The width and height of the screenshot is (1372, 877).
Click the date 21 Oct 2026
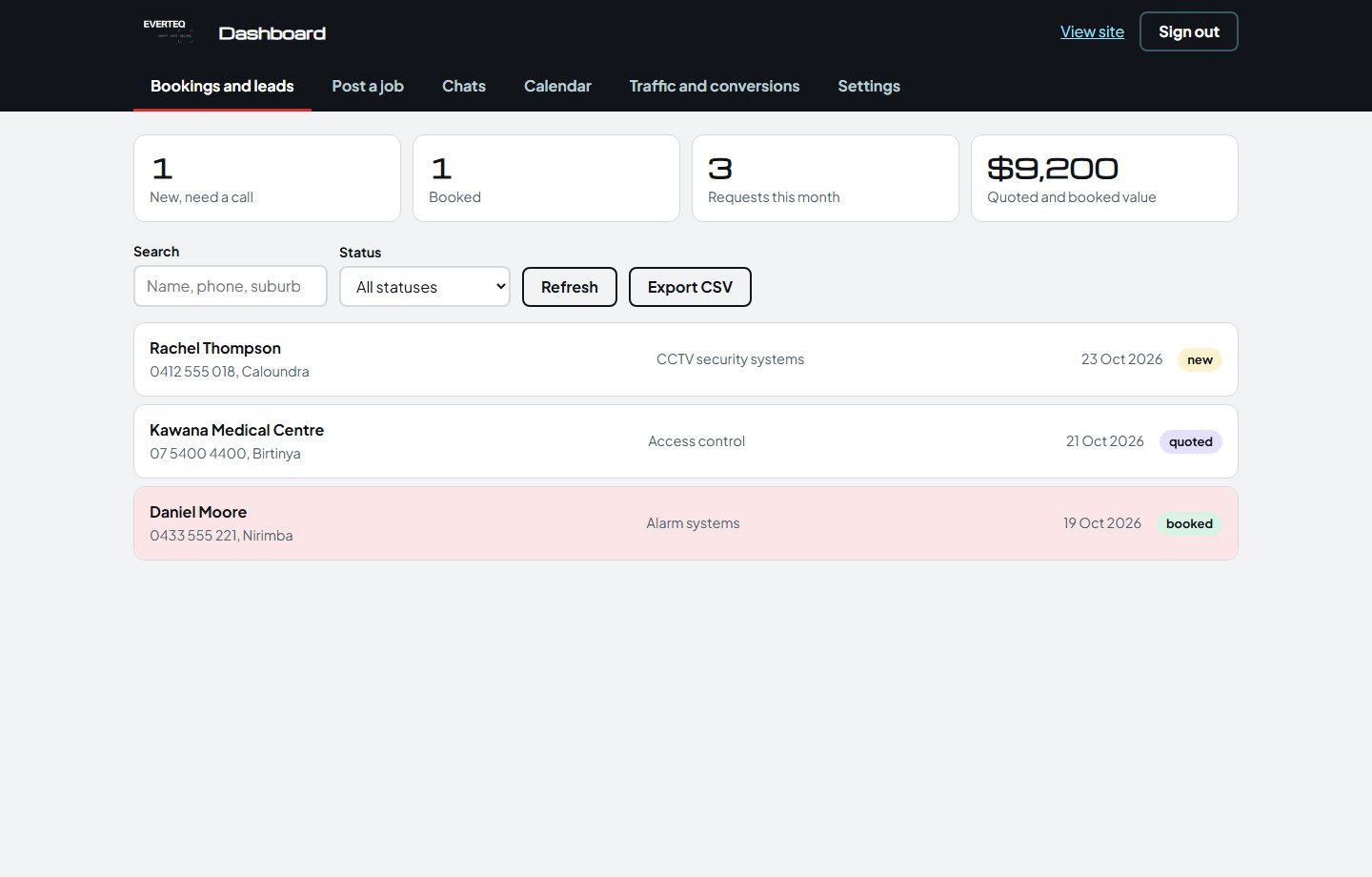pos(1104,441)
